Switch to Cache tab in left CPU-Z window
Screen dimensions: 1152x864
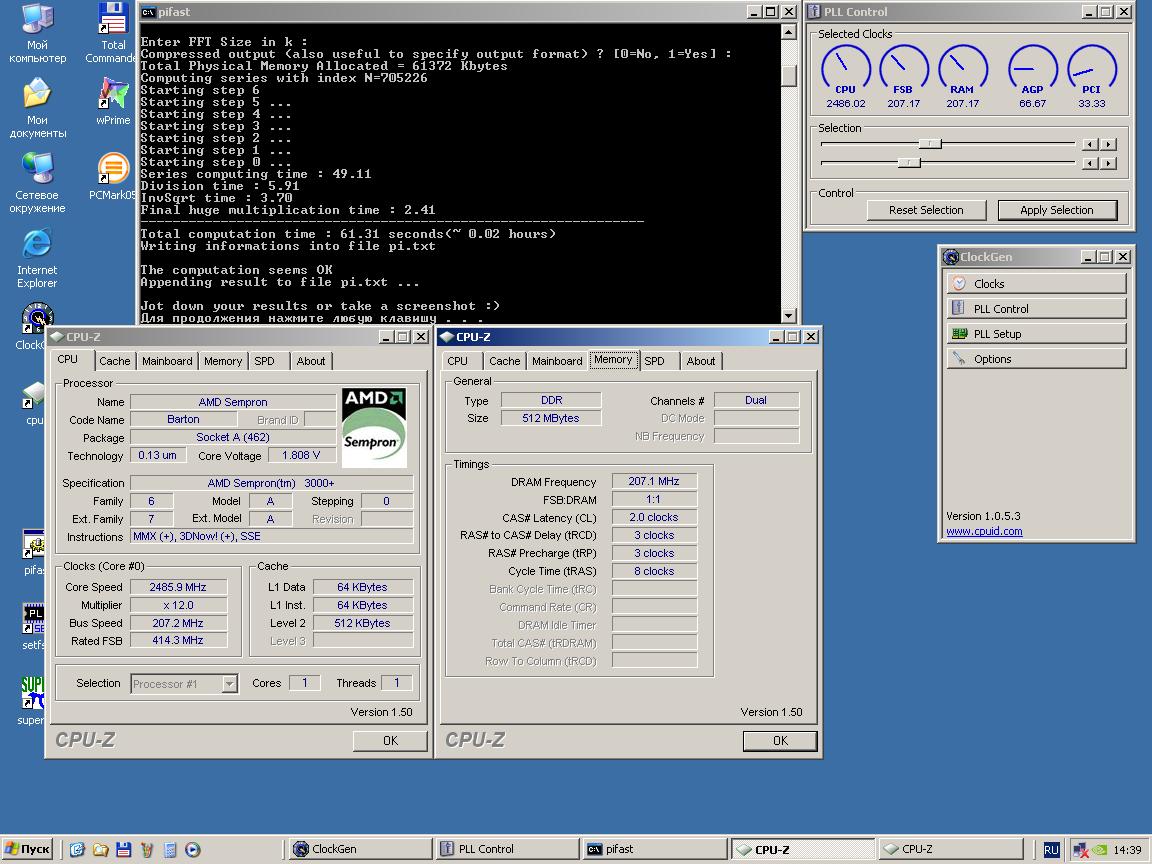click(x=115, y=361)
